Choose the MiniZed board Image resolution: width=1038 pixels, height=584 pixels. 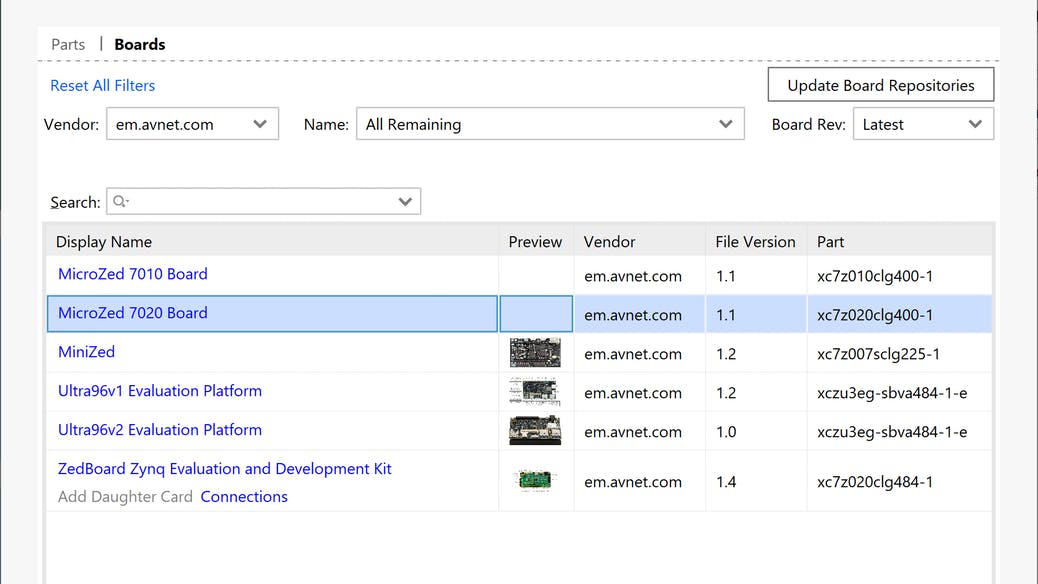(87, 352)
